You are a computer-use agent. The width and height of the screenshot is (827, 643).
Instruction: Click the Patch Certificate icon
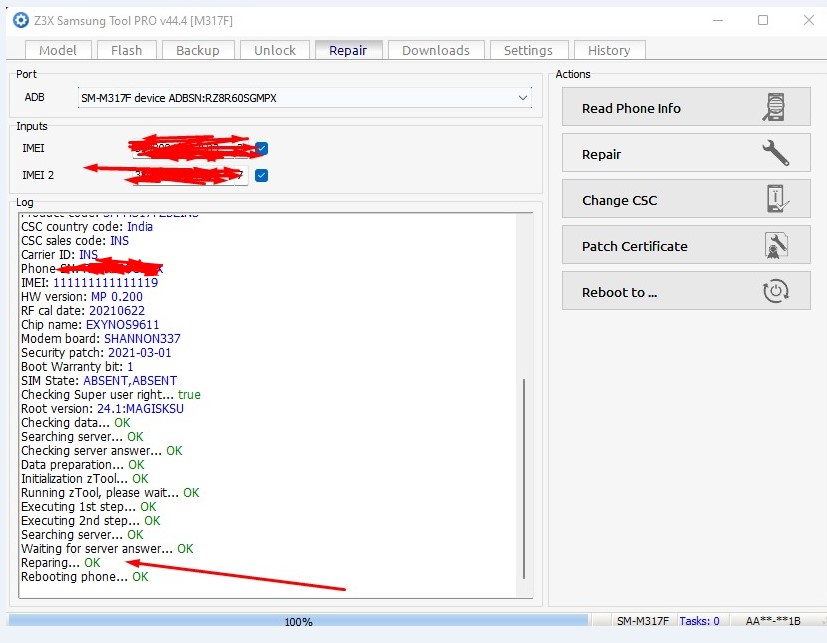click(776, 245)
